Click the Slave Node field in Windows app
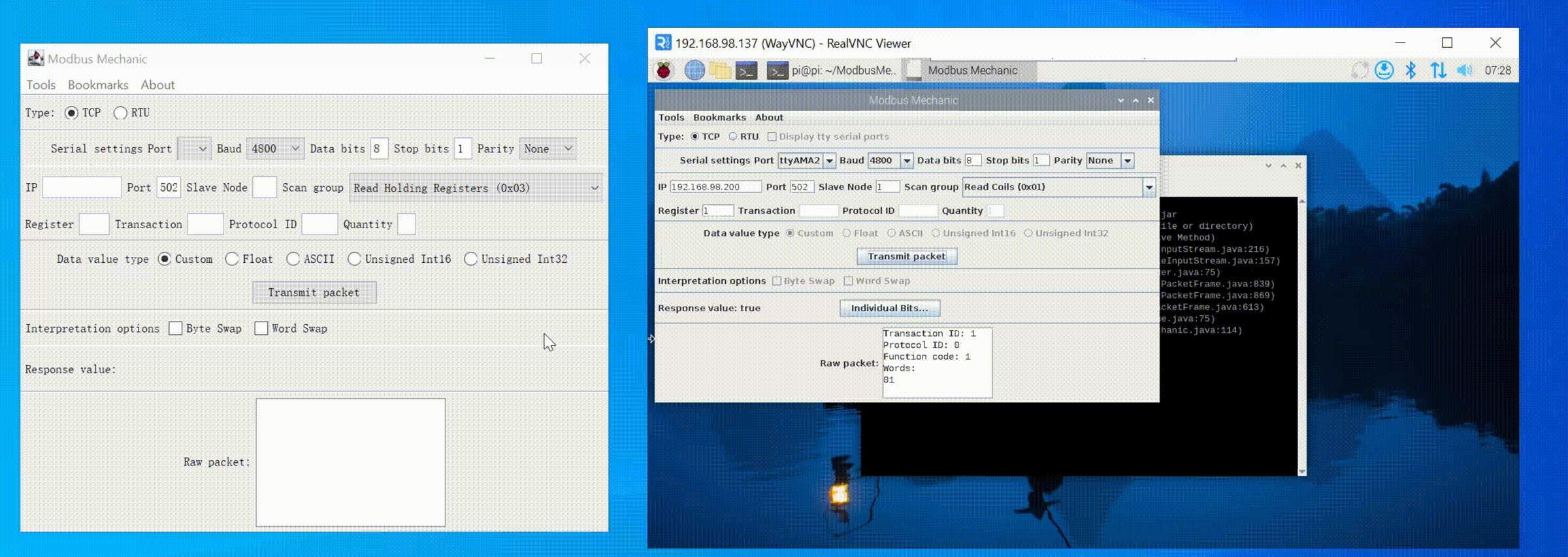1568x557 pixels. tap(264, 188)
